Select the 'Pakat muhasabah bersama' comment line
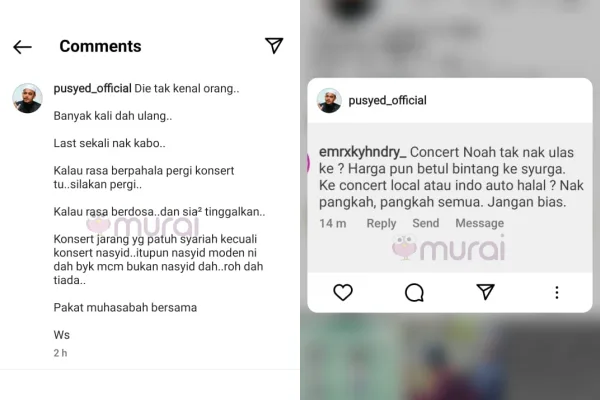The image size is (600, 400). tap(125, 308)
